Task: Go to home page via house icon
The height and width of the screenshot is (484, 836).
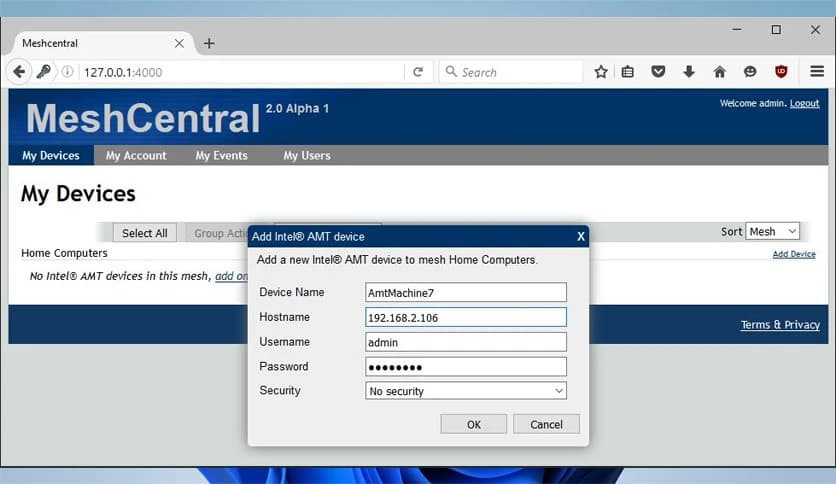Action: tap(719, 71)
